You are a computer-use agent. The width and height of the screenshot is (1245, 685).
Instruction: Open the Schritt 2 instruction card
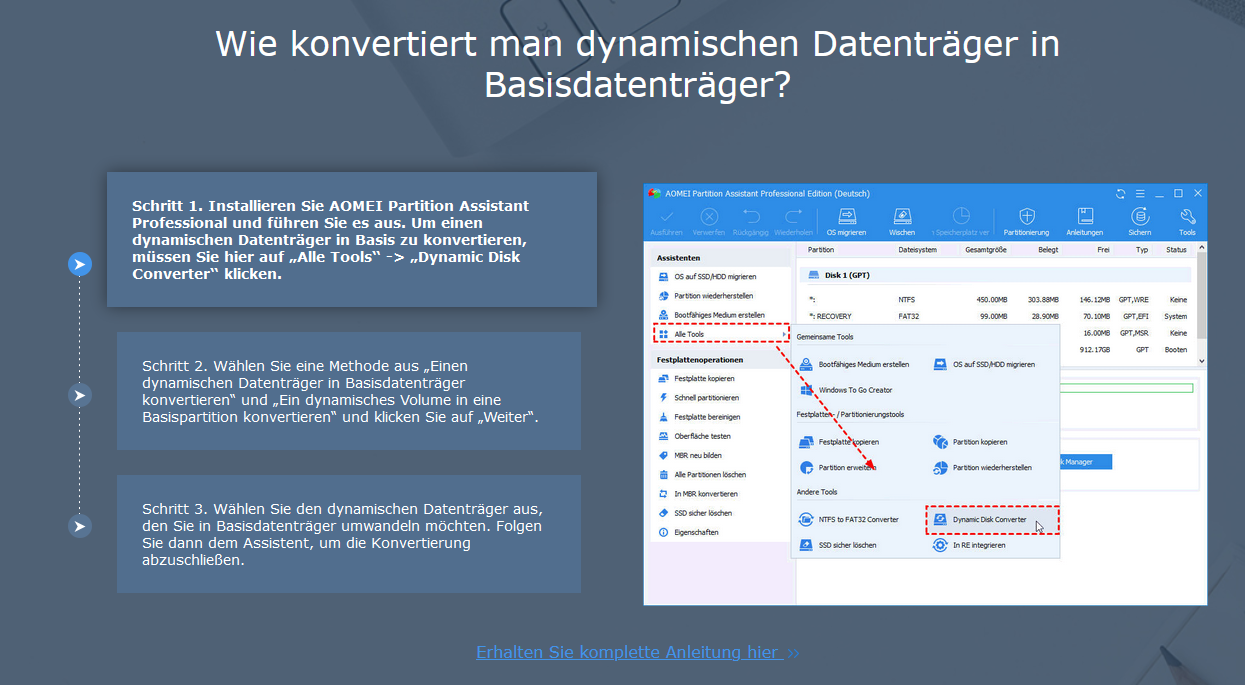349,391
